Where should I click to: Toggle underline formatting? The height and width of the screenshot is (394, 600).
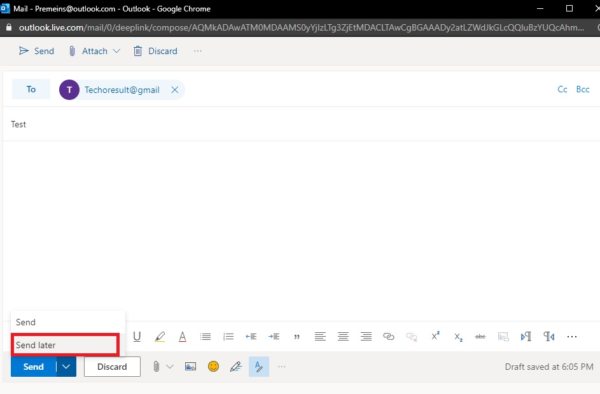coord(137,337)
